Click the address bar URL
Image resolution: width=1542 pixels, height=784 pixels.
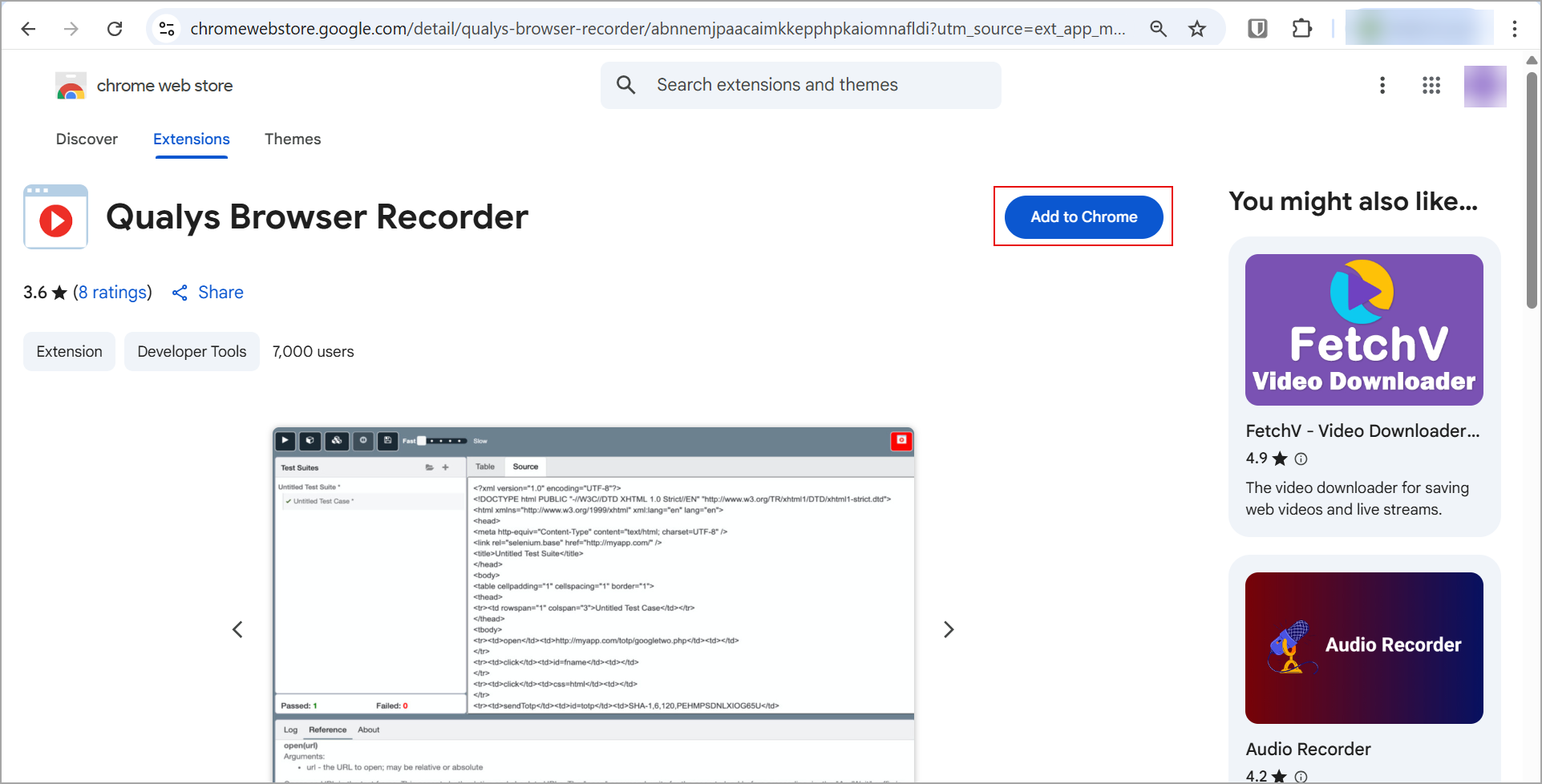(x=658, y=29)
